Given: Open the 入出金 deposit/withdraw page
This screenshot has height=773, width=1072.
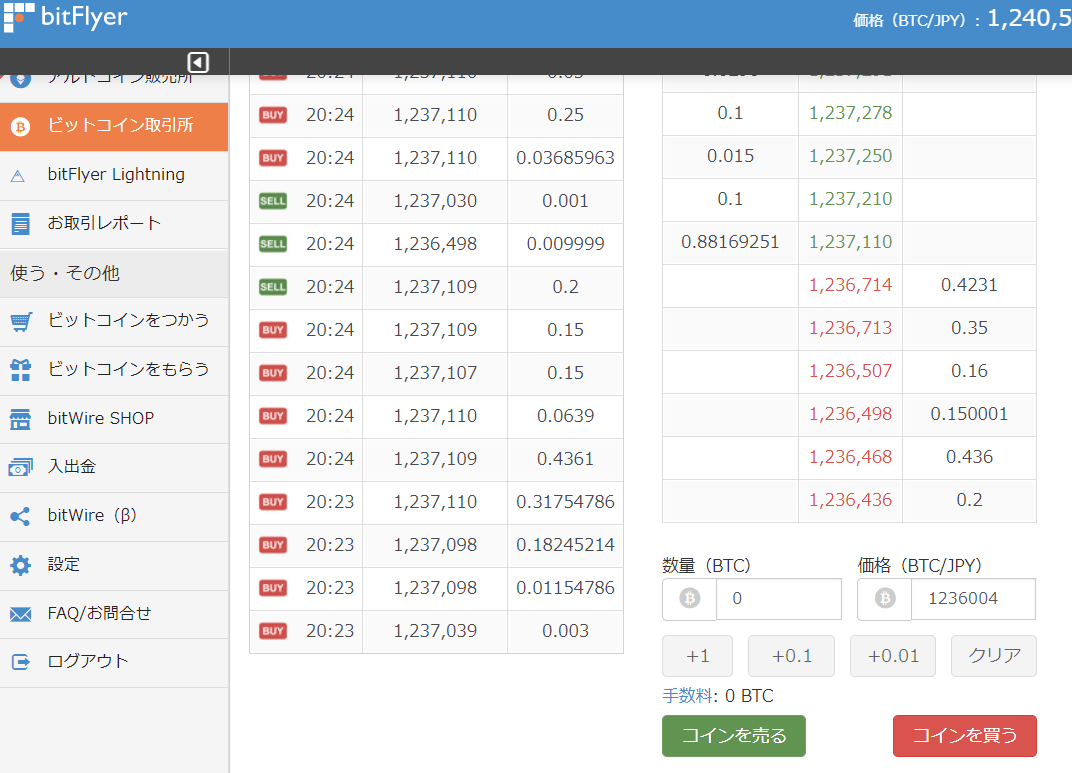Looking at the screenshot, I should click(114, 467).
